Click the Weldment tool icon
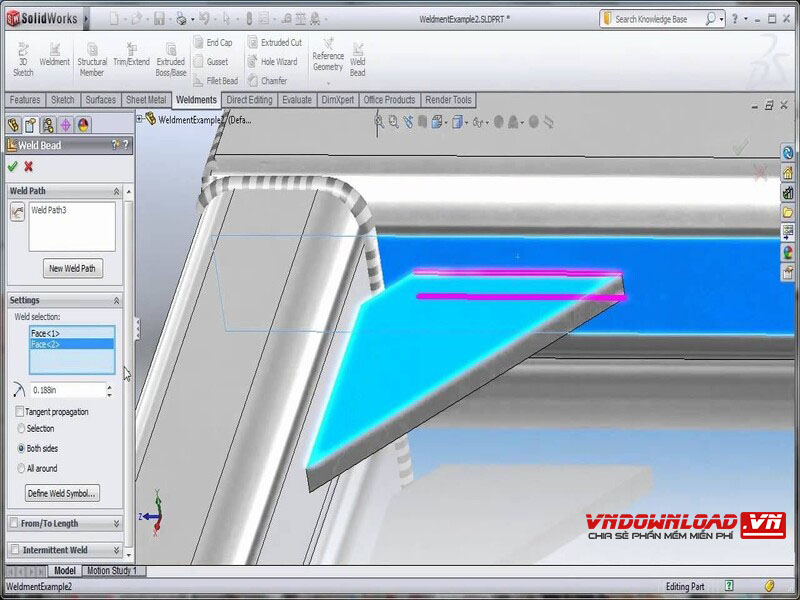 point(54,55)
